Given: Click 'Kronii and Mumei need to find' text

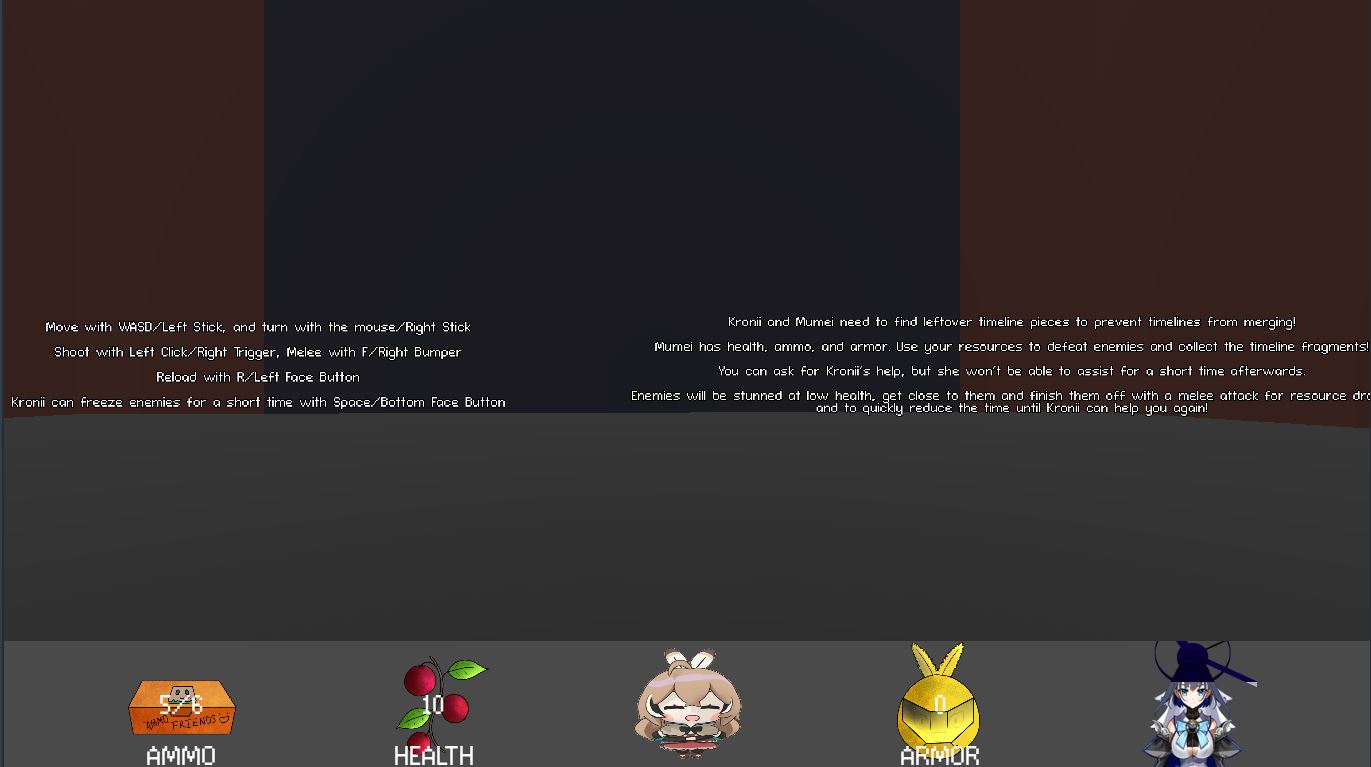Looking at the screenshot, I should [1012, 322].
